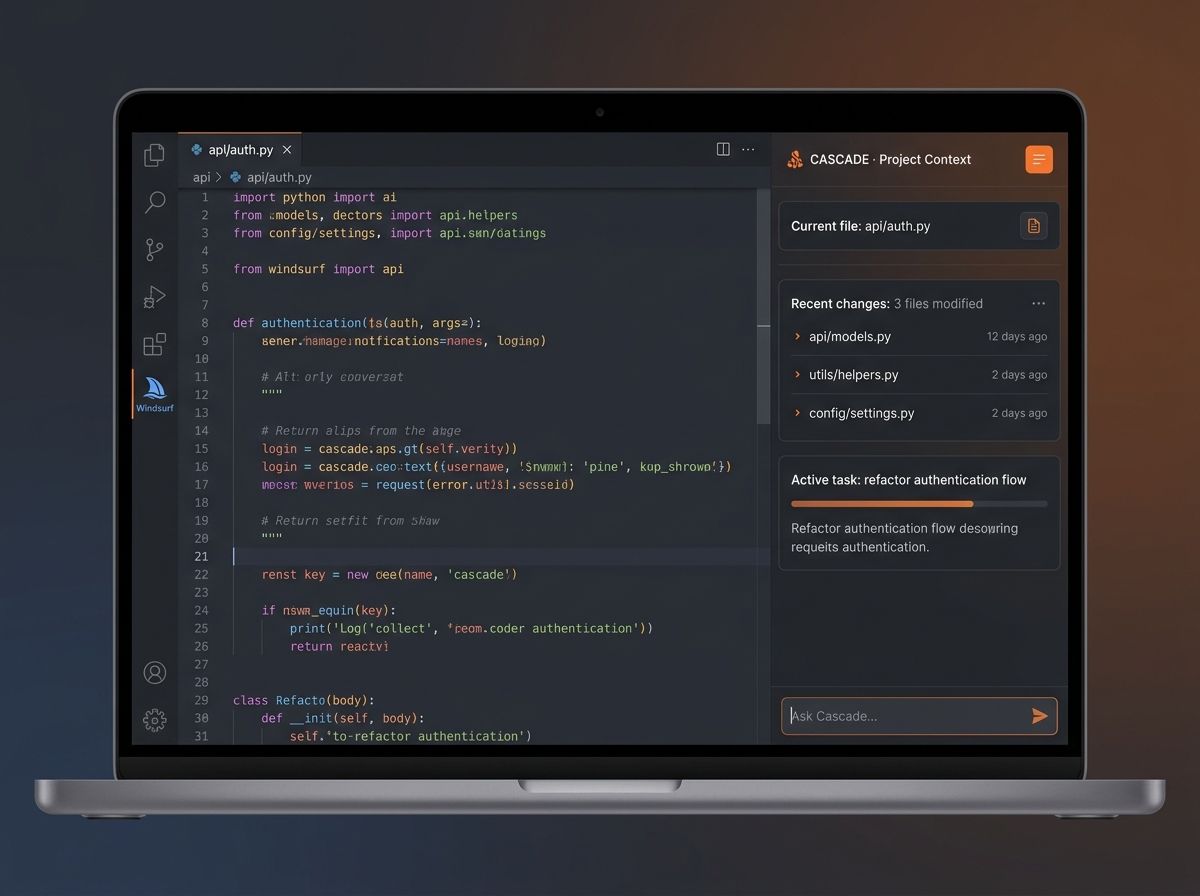Viewport: 1200px width, 896px height.
Task: Click the 'api' breadcrumb segment
Action: (x=202, y=177)
